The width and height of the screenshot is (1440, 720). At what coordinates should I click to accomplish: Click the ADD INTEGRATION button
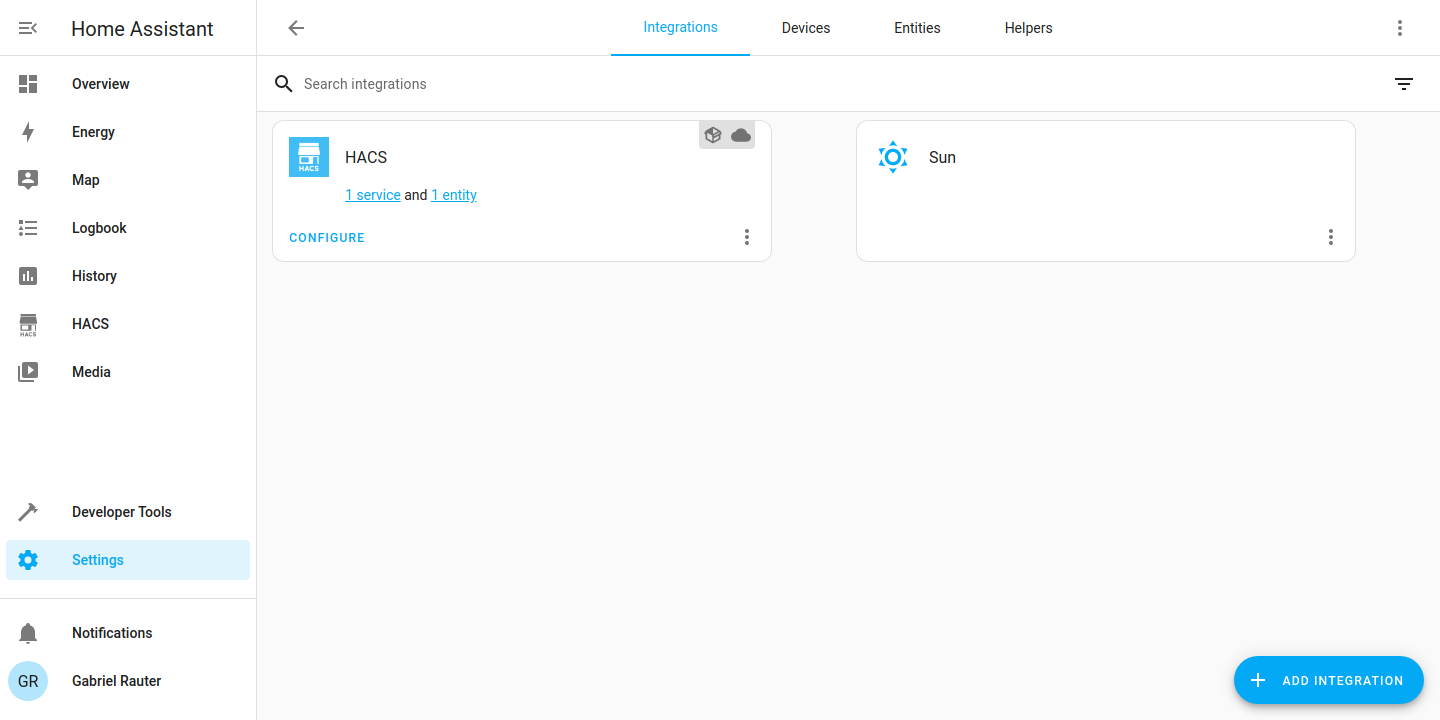(x=1329, y=680)
